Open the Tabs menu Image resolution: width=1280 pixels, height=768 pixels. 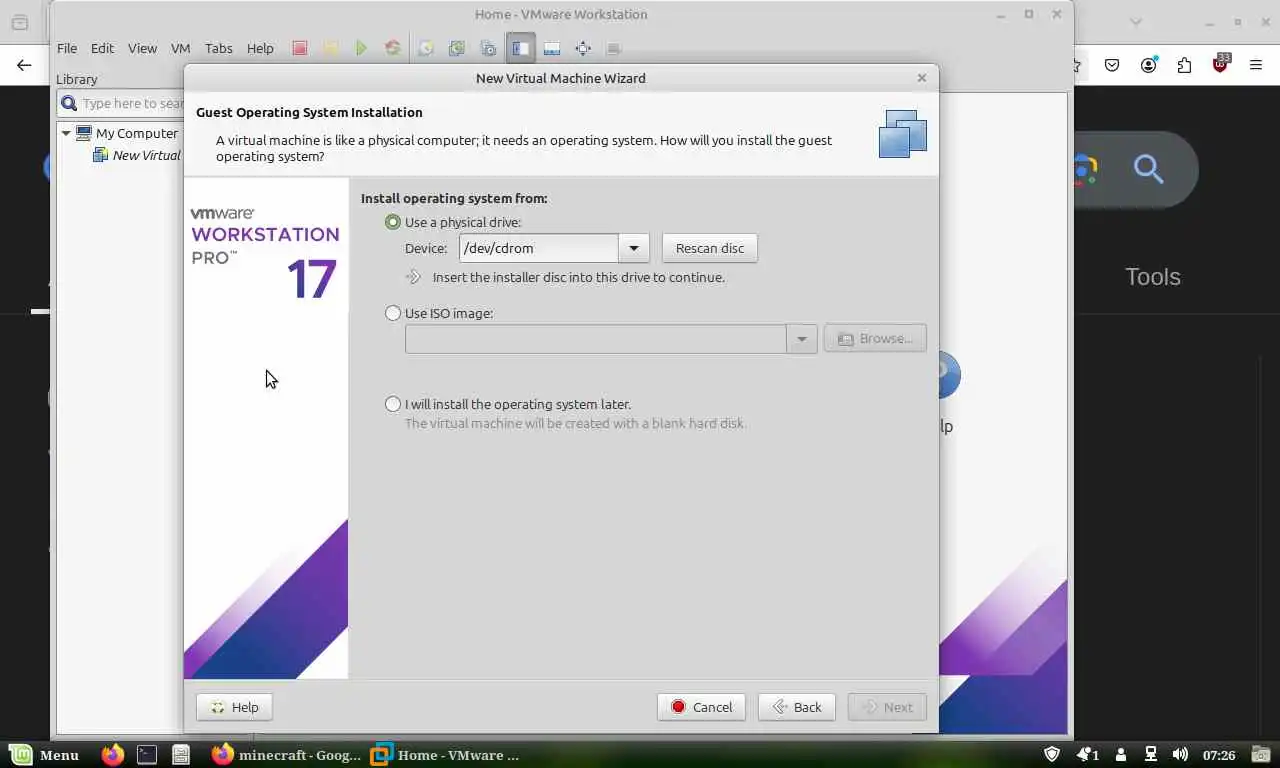[x=218, y=48]
